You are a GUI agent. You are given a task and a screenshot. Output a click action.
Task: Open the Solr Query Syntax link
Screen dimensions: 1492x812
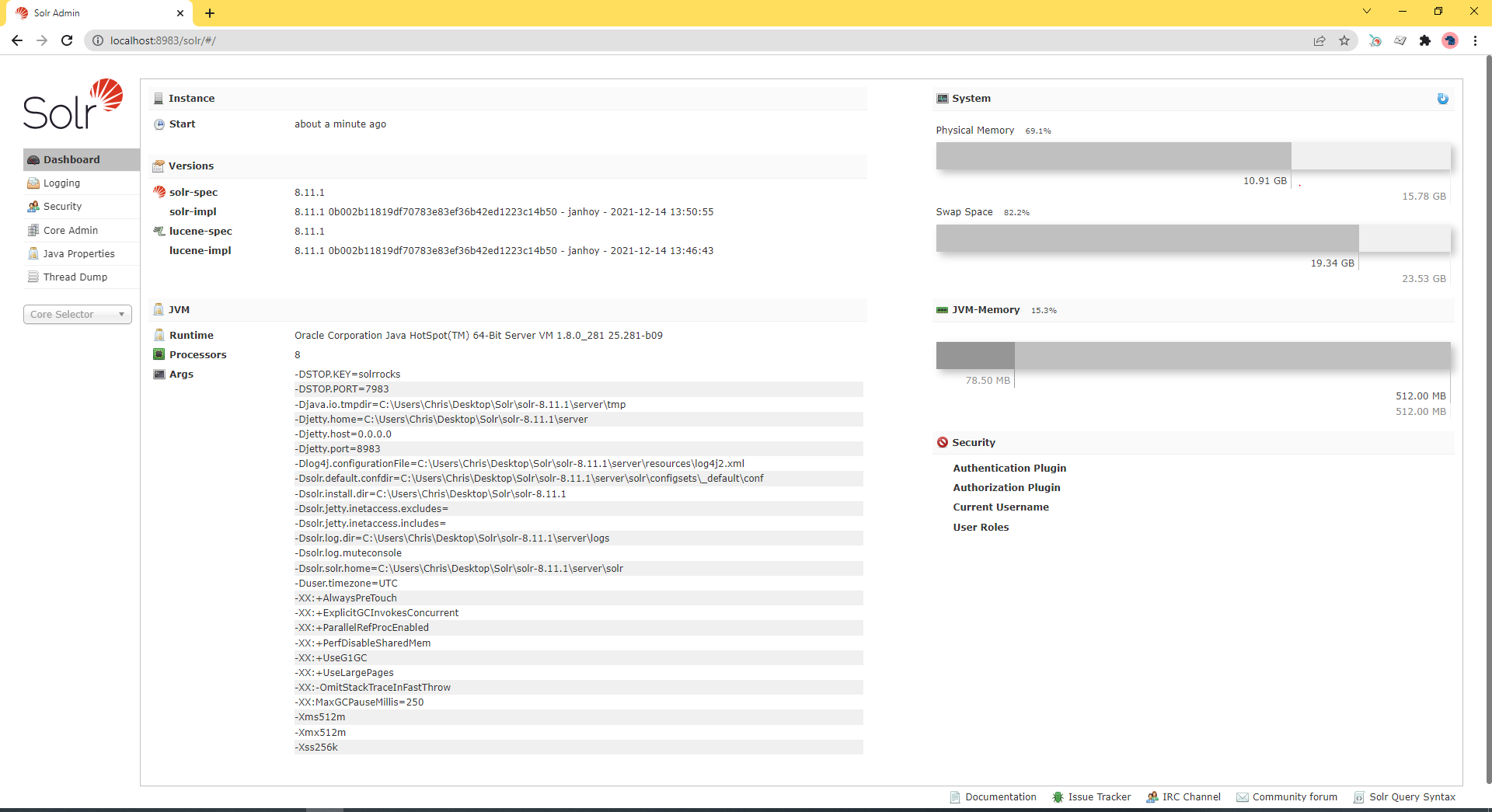click(x=1404, y=797)
